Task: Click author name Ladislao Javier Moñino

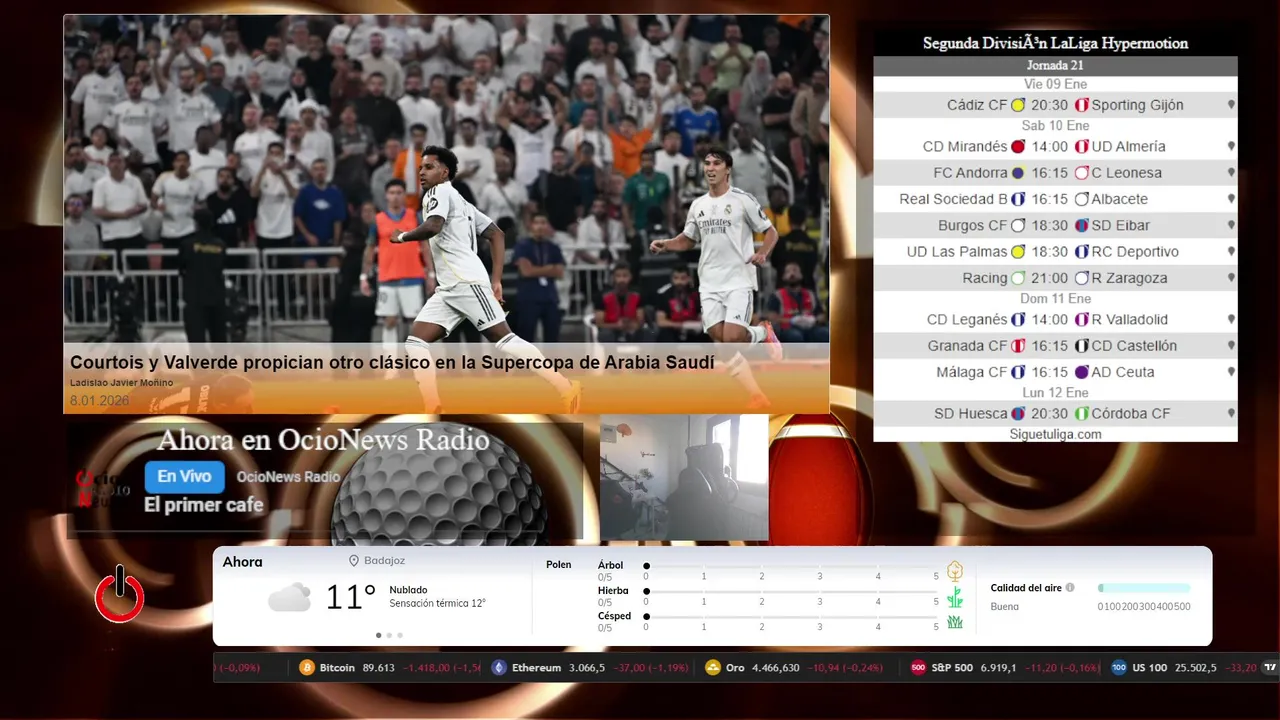Action: [x=121, y=383]
